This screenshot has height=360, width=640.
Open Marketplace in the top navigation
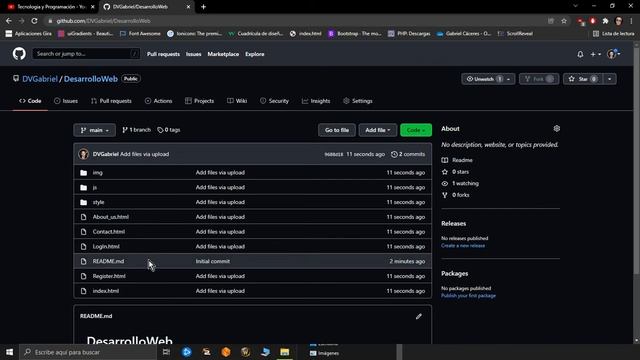(223, 54)
